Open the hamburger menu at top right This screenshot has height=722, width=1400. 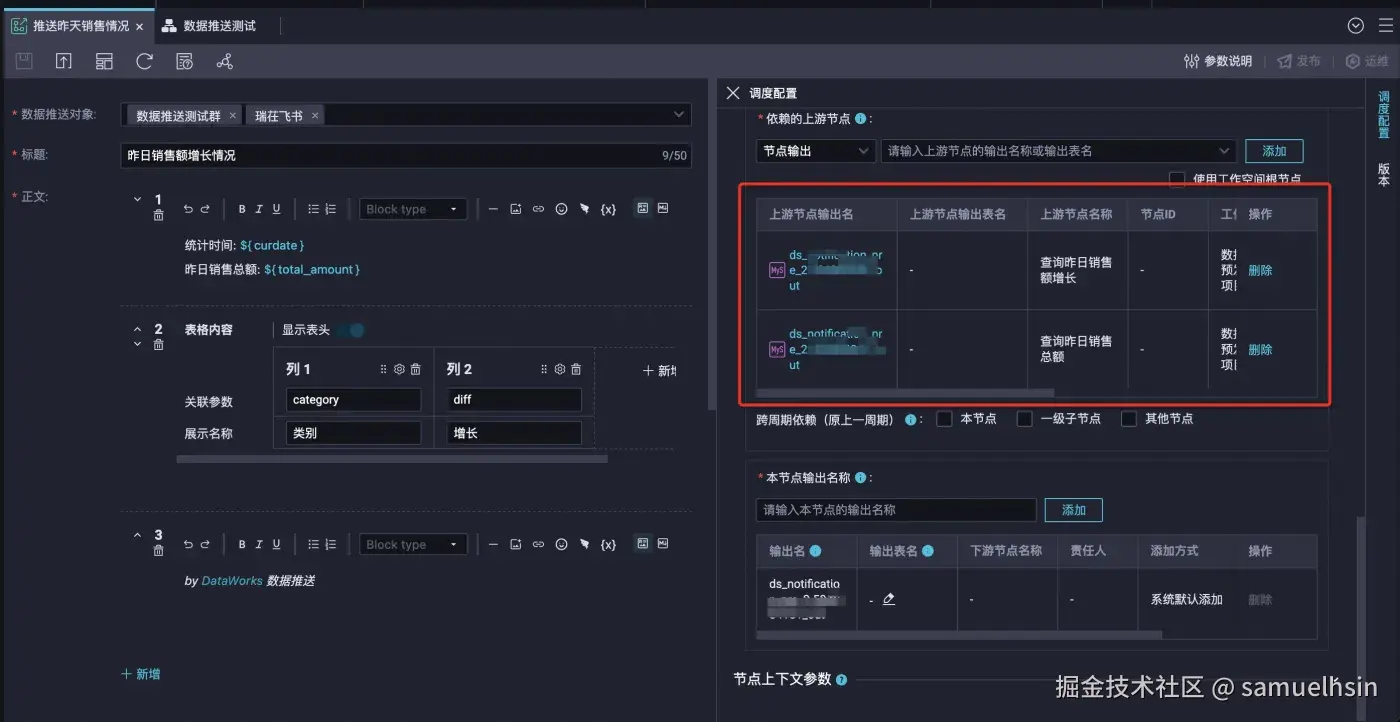(x=1385, y=26)
